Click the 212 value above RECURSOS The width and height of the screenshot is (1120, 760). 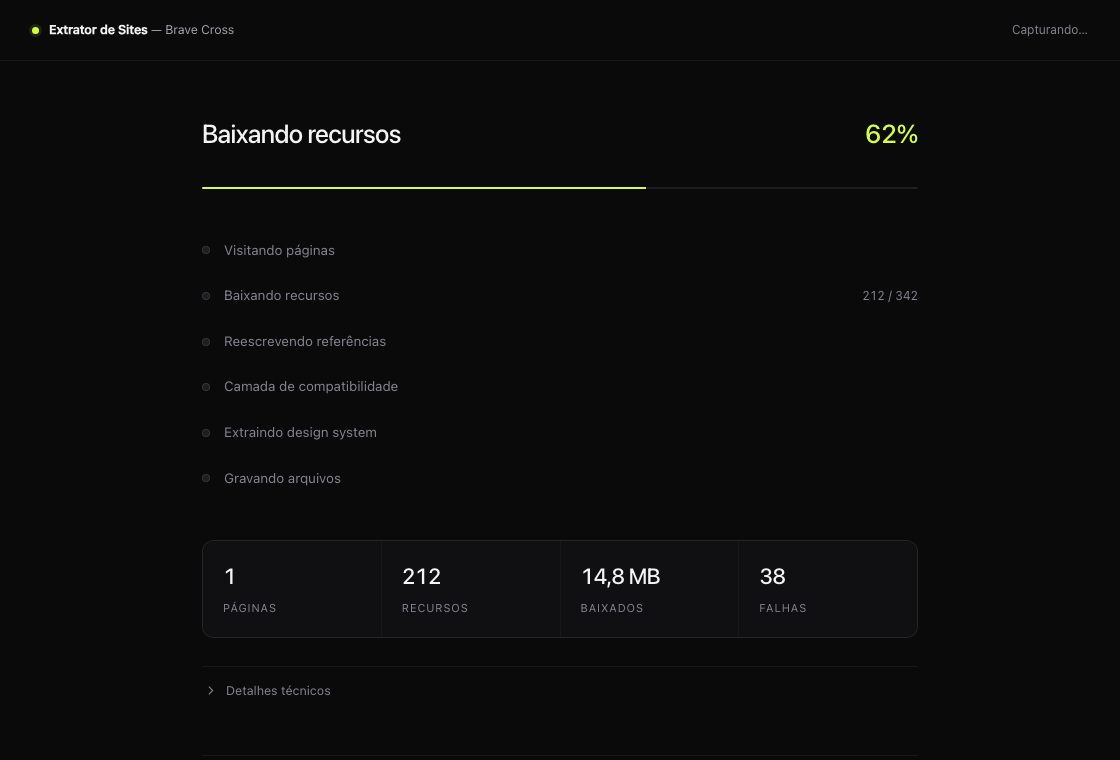pos(421,576)
